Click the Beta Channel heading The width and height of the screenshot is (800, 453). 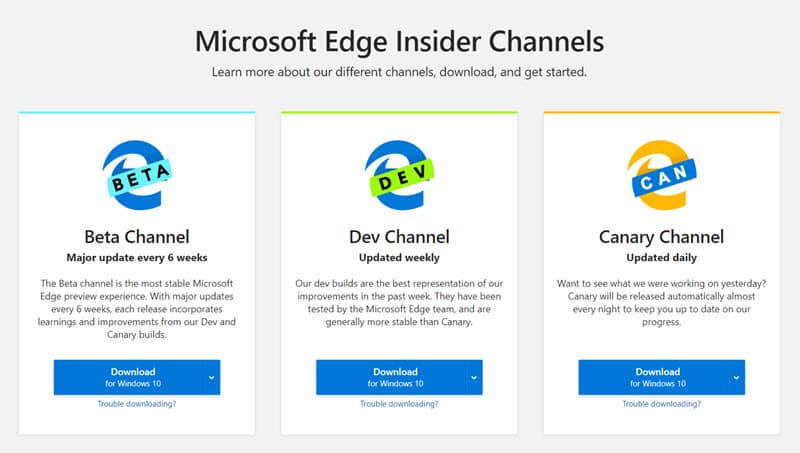(137, 237)
